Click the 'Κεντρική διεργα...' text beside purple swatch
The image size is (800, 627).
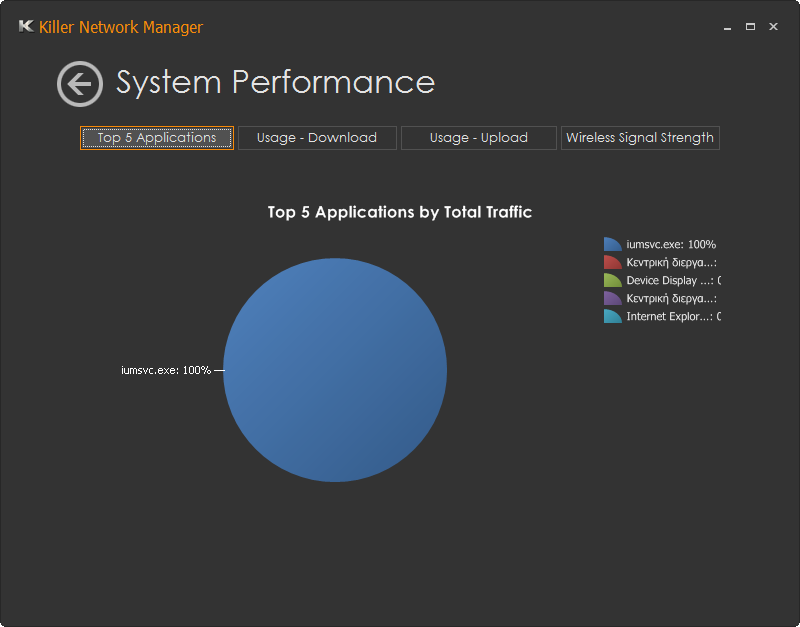(671, 298)
